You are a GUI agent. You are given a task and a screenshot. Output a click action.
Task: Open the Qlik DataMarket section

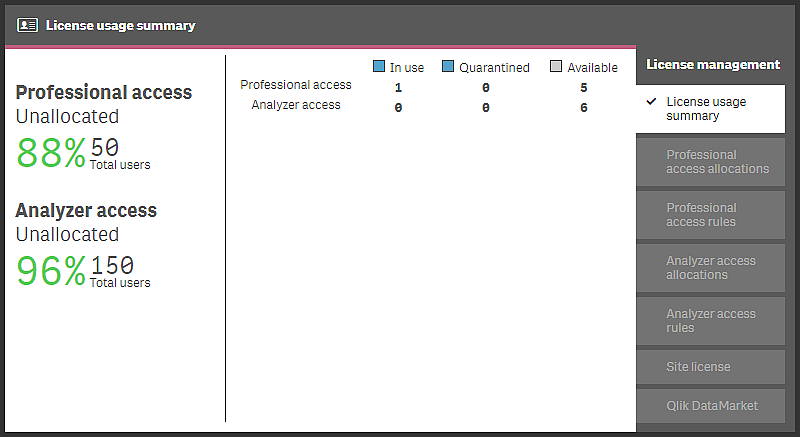click(x=710, y=406)
